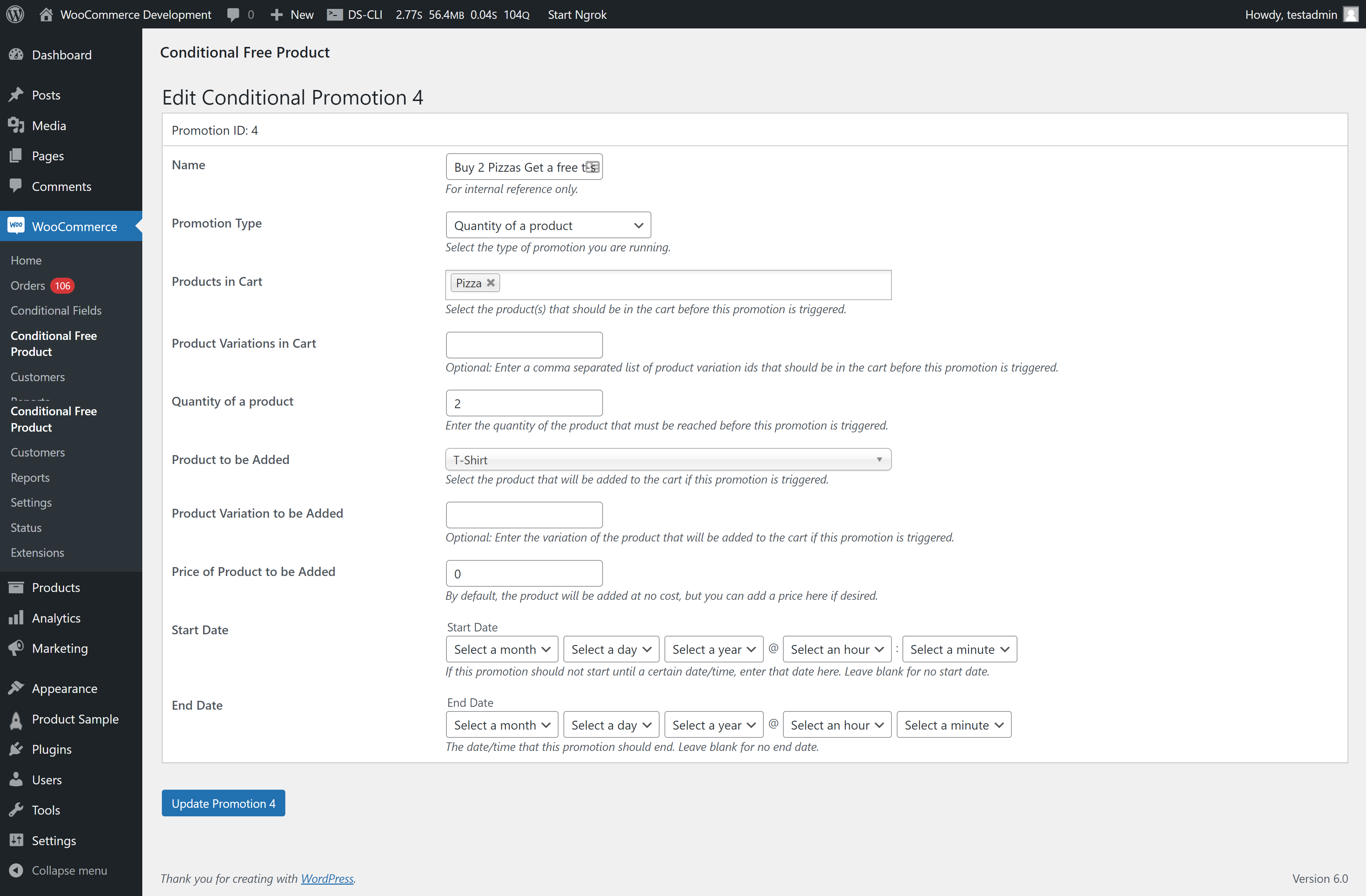Open the DS-CLI terminal item
Viewport: 1366px width, 896px height.
(354, 14)
